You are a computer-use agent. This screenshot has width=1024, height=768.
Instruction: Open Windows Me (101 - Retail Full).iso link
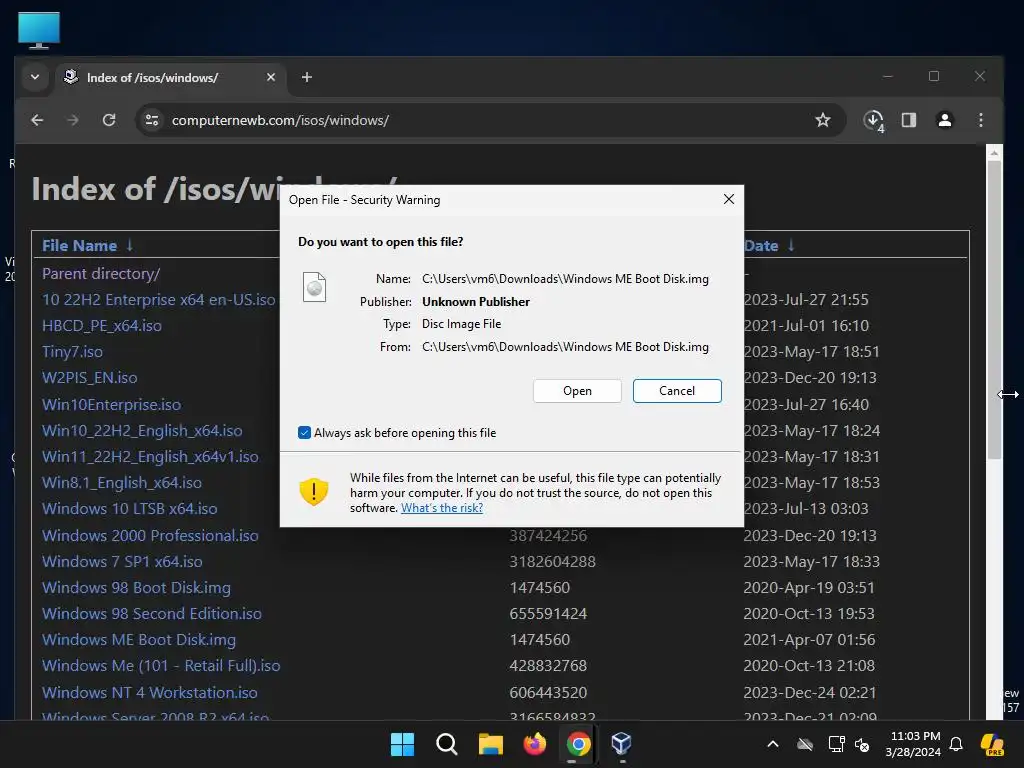(161, 665)
